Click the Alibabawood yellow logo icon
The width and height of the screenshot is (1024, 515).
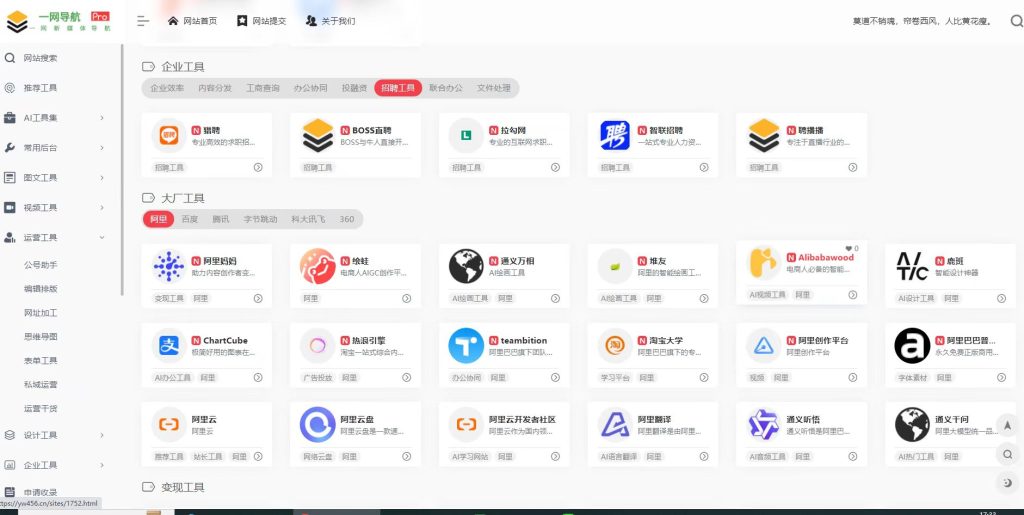[764, 262]
